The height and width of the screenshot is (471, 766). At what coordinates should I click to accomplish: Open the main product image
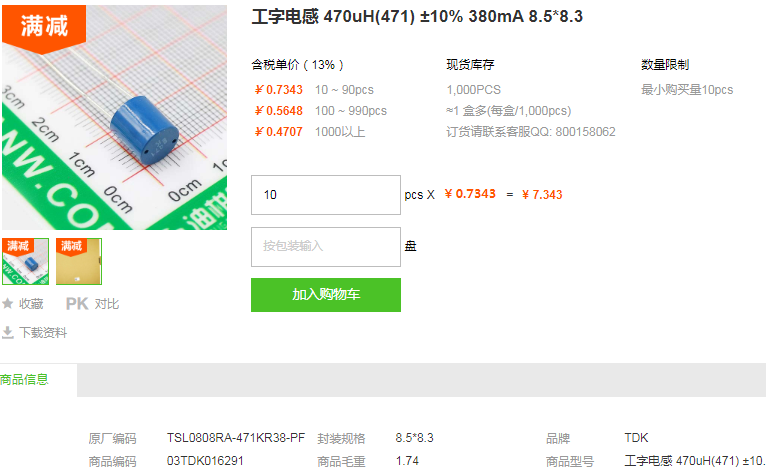click(114, 117)
